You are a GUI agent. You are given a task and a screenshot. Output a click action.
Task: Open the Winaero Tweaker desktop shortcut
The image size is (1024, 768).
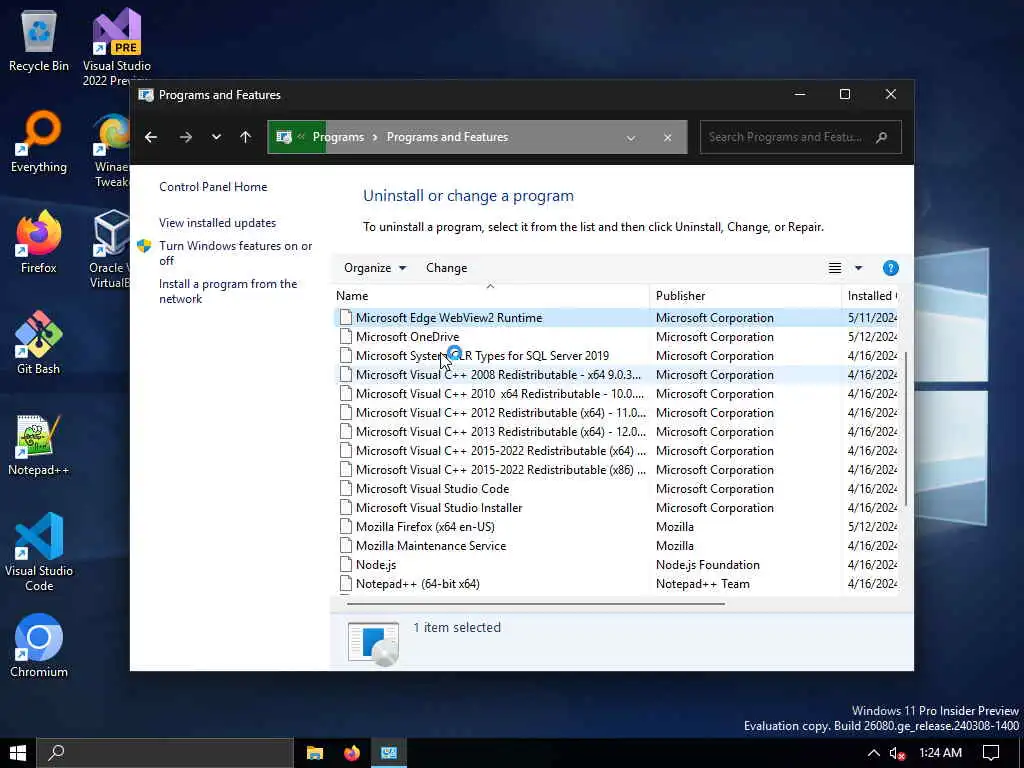[112, 150]
